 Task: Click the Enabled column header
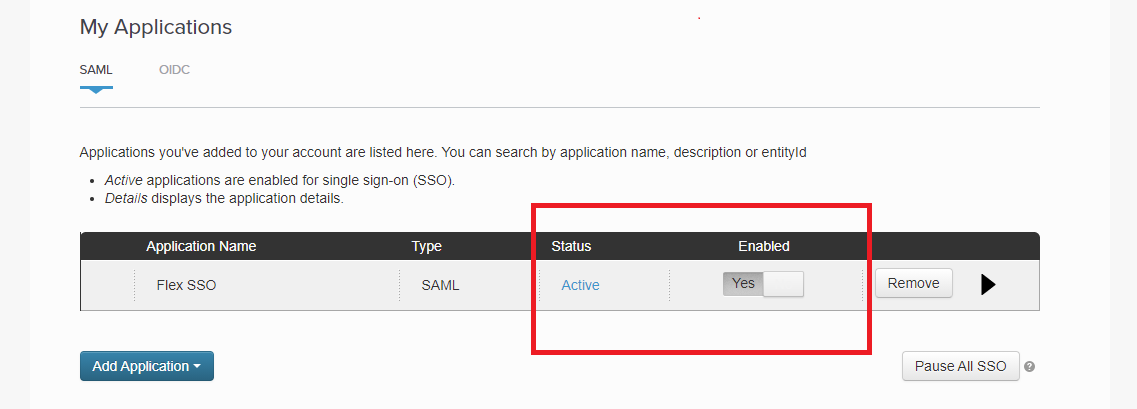[764, 246]
